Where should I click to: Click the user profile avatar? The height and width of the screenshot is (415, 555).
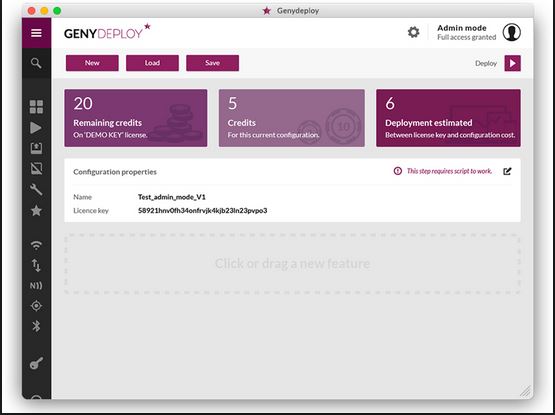click(511, 32)
